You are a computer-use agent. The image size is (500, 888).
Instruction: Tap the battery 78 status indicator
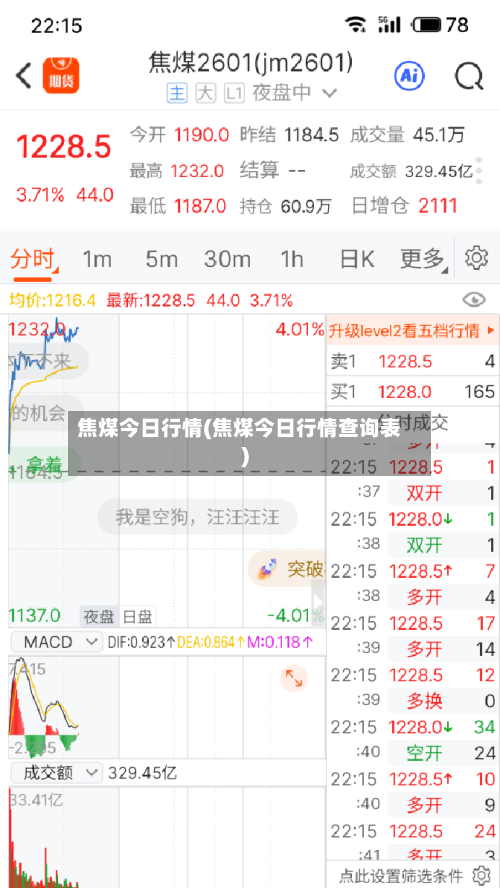(441, 24)
